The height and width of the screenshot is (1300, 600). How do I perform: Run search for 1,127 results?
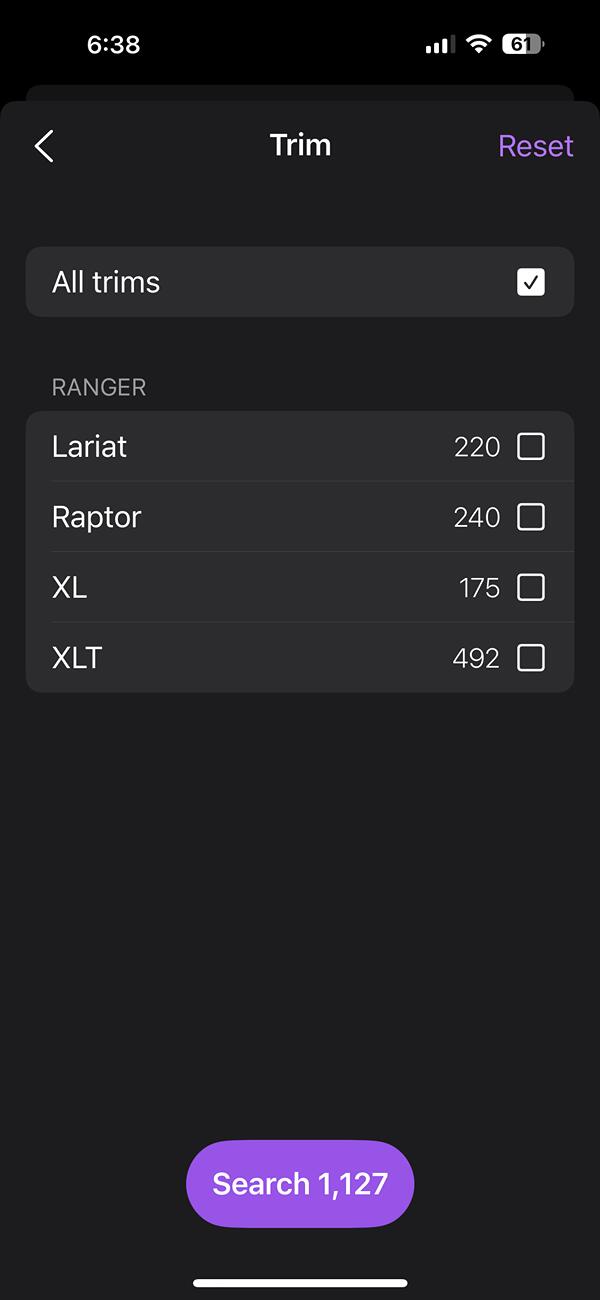point(300,1184)
